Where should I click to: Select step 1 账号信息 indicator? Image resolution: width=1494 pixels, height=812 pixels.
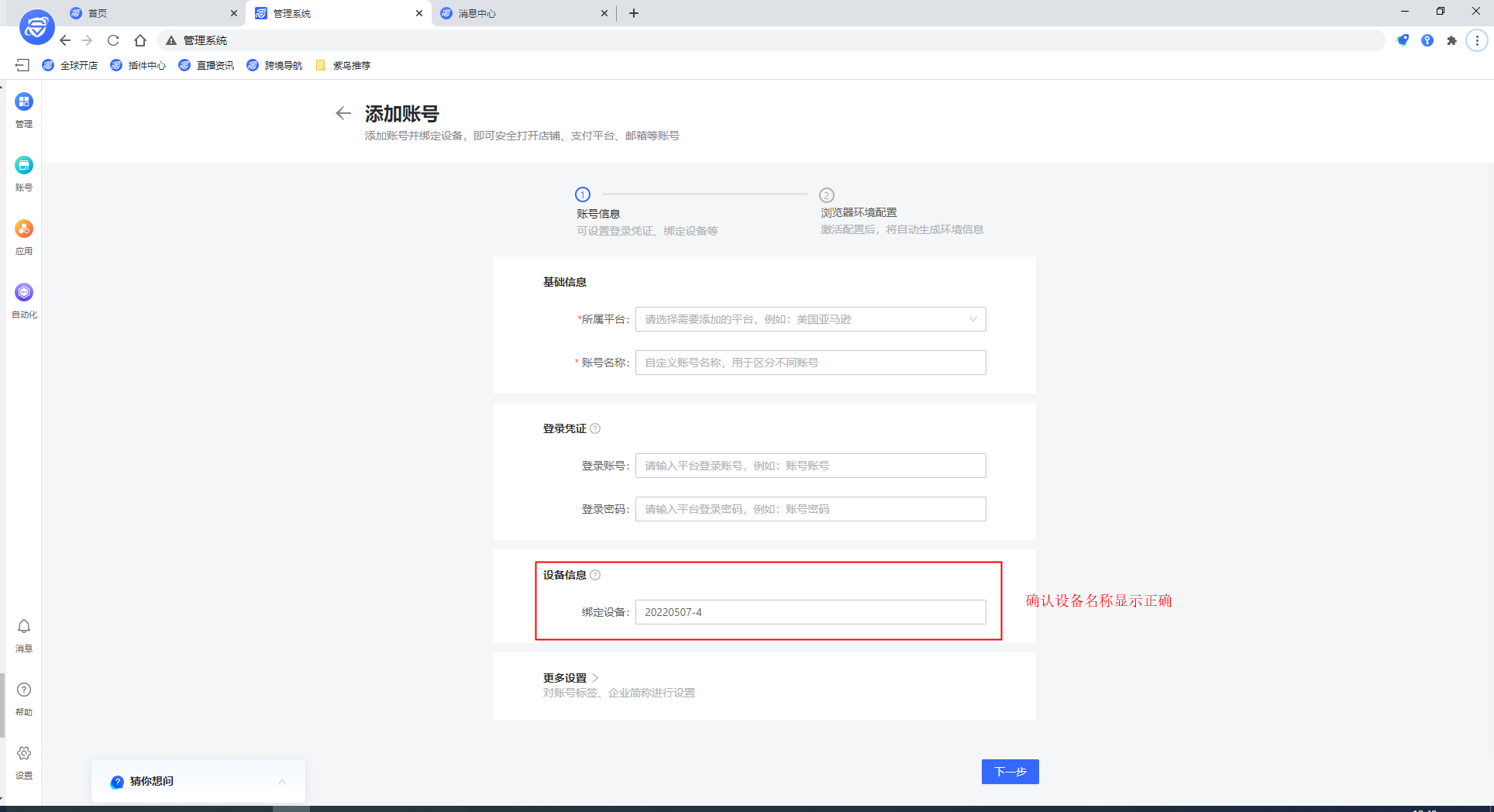[x=582, y=194]
